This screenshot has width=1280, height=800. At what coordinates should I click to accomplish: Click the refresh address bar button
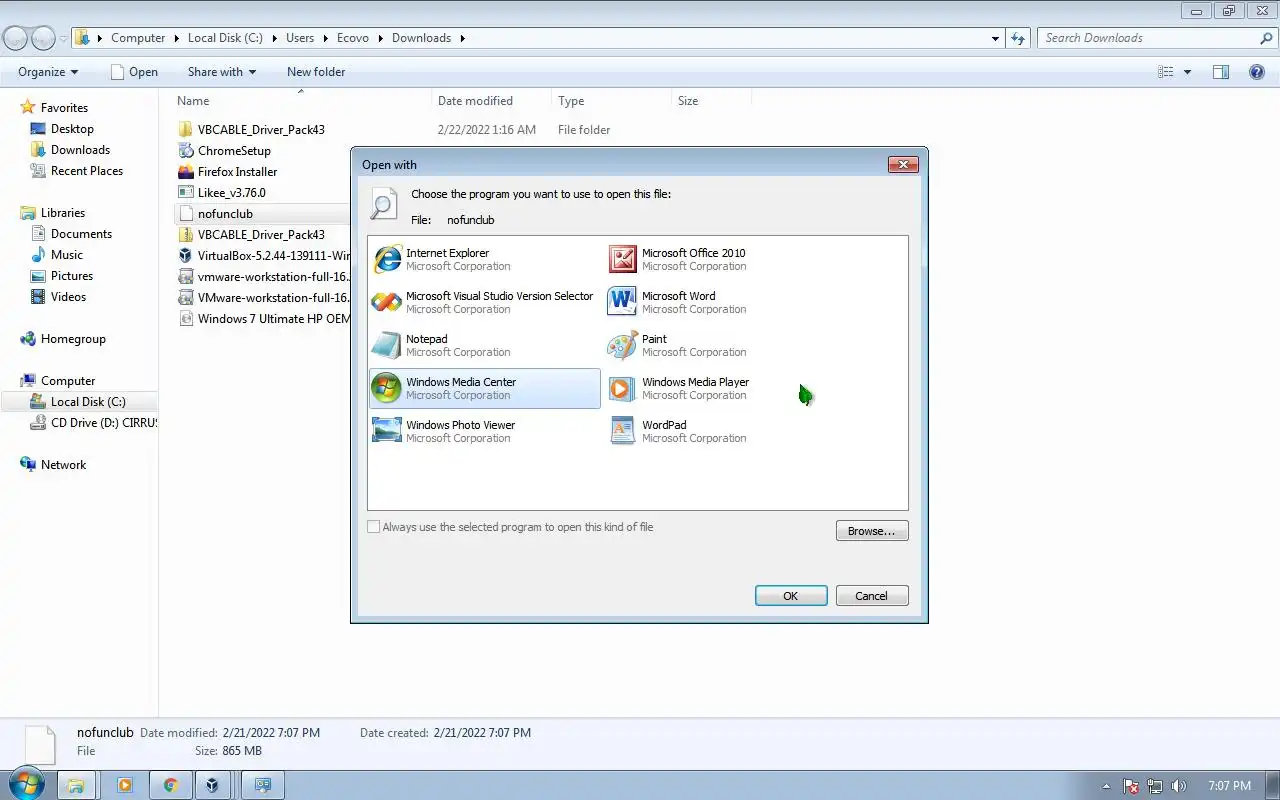click(1018, 38)
